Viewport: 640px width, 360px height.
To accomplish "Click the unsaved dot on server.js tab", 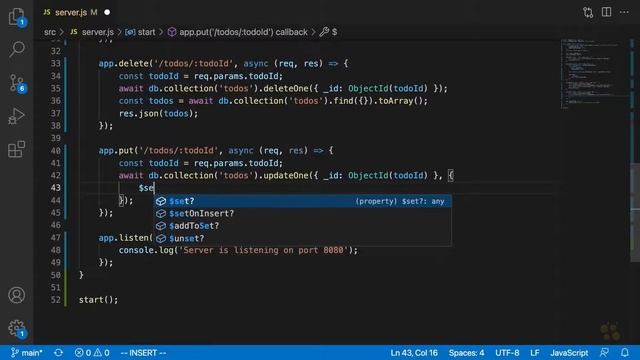I will (x=107, y=12).
